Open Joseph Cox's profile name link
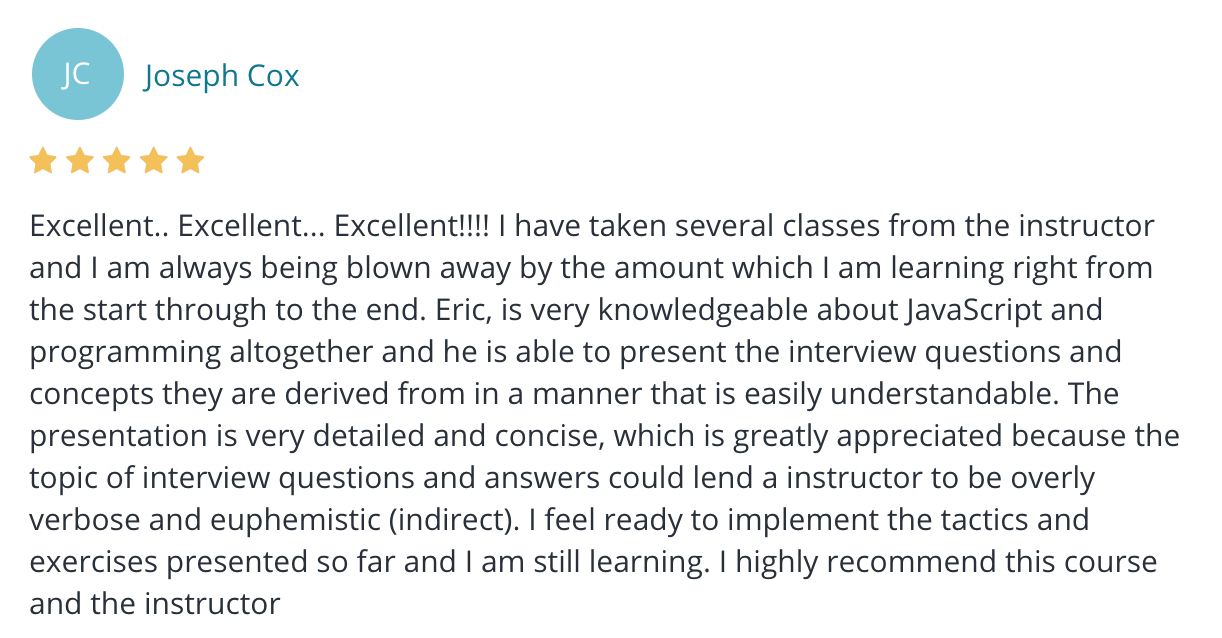Screen dimensions: 1222x638 (x=222, y=76)
